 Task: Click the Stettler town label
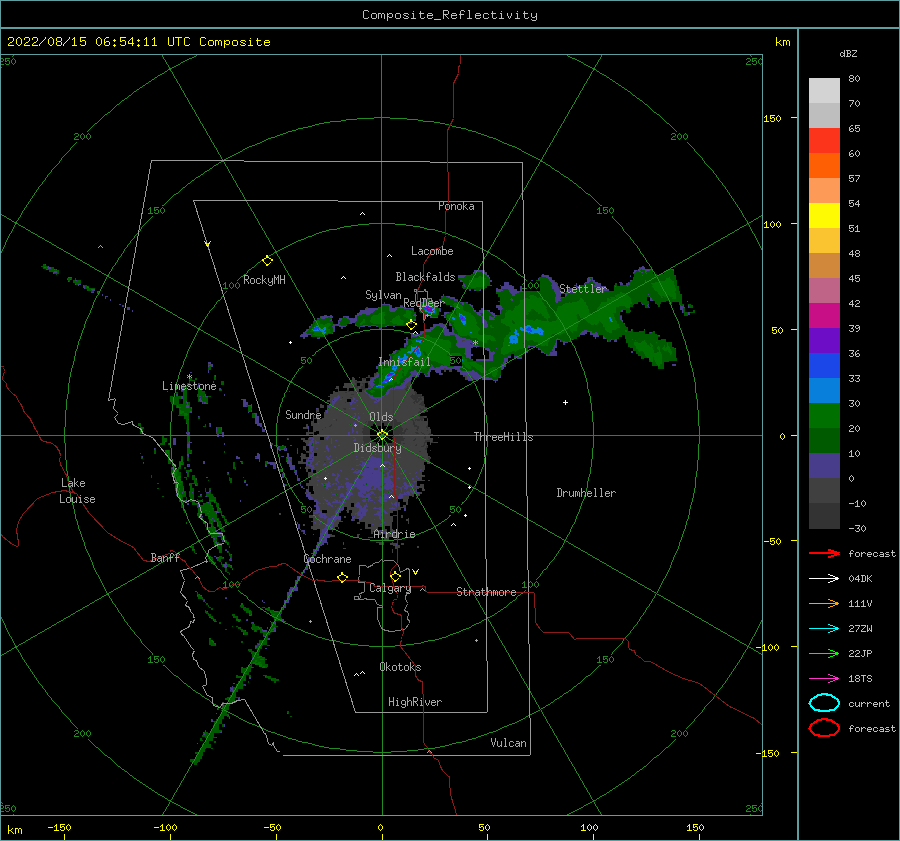tap(583, 289)
